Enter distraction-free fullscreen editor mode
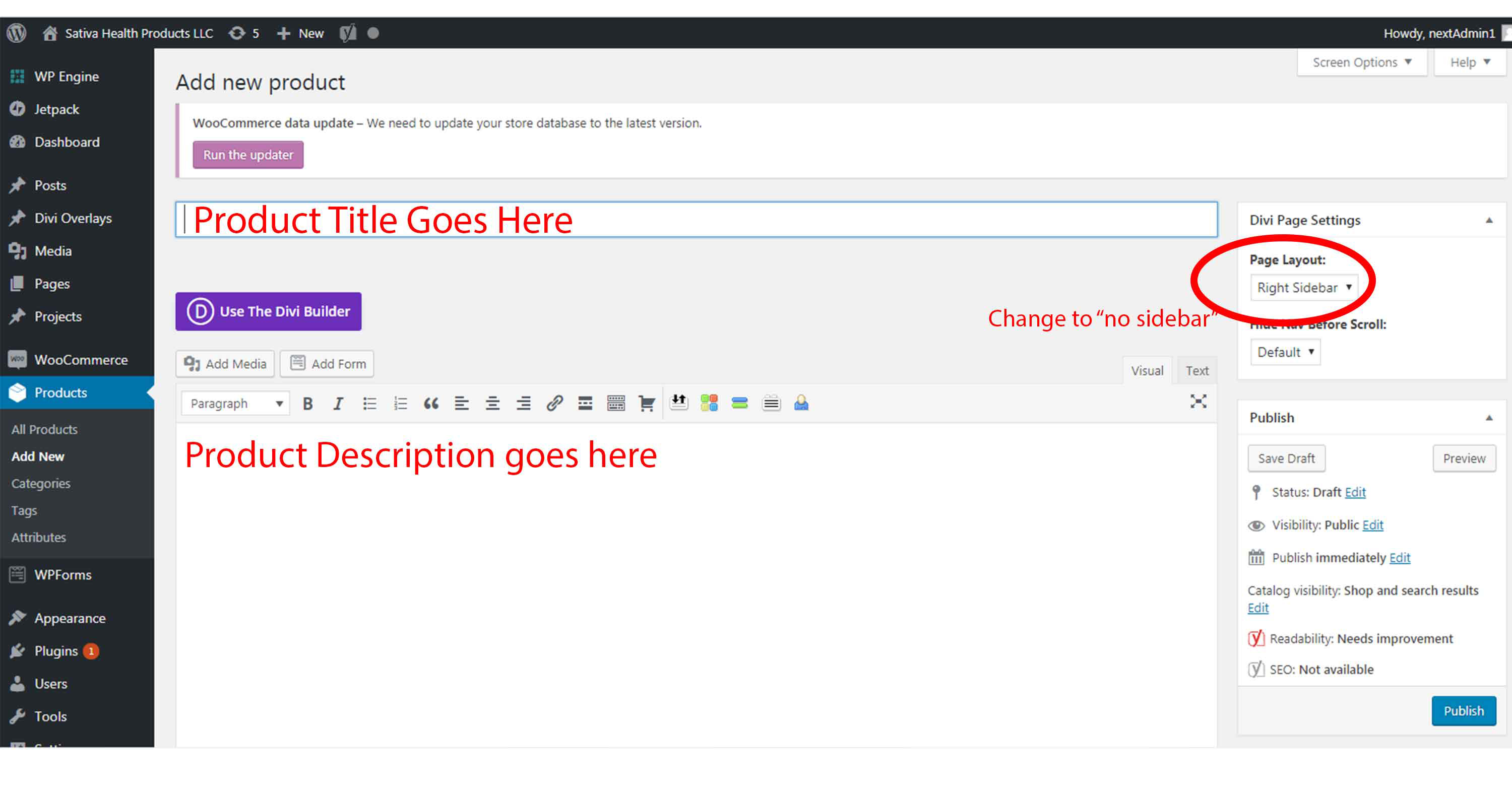This screenshot has width=1512, height=792. [1198, 402]
